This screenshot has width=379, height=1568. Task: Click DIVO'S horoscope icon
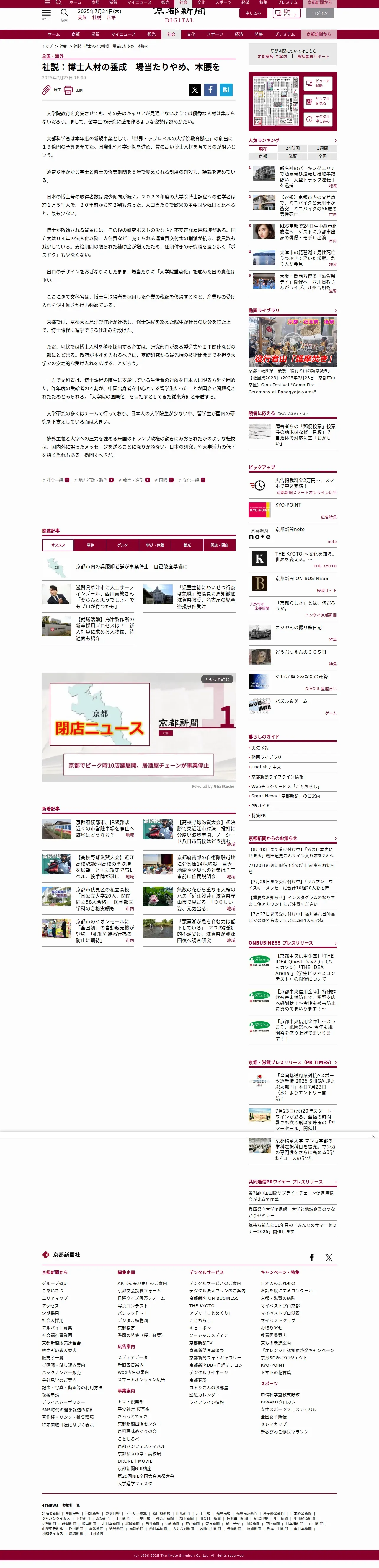click(259, 681)
